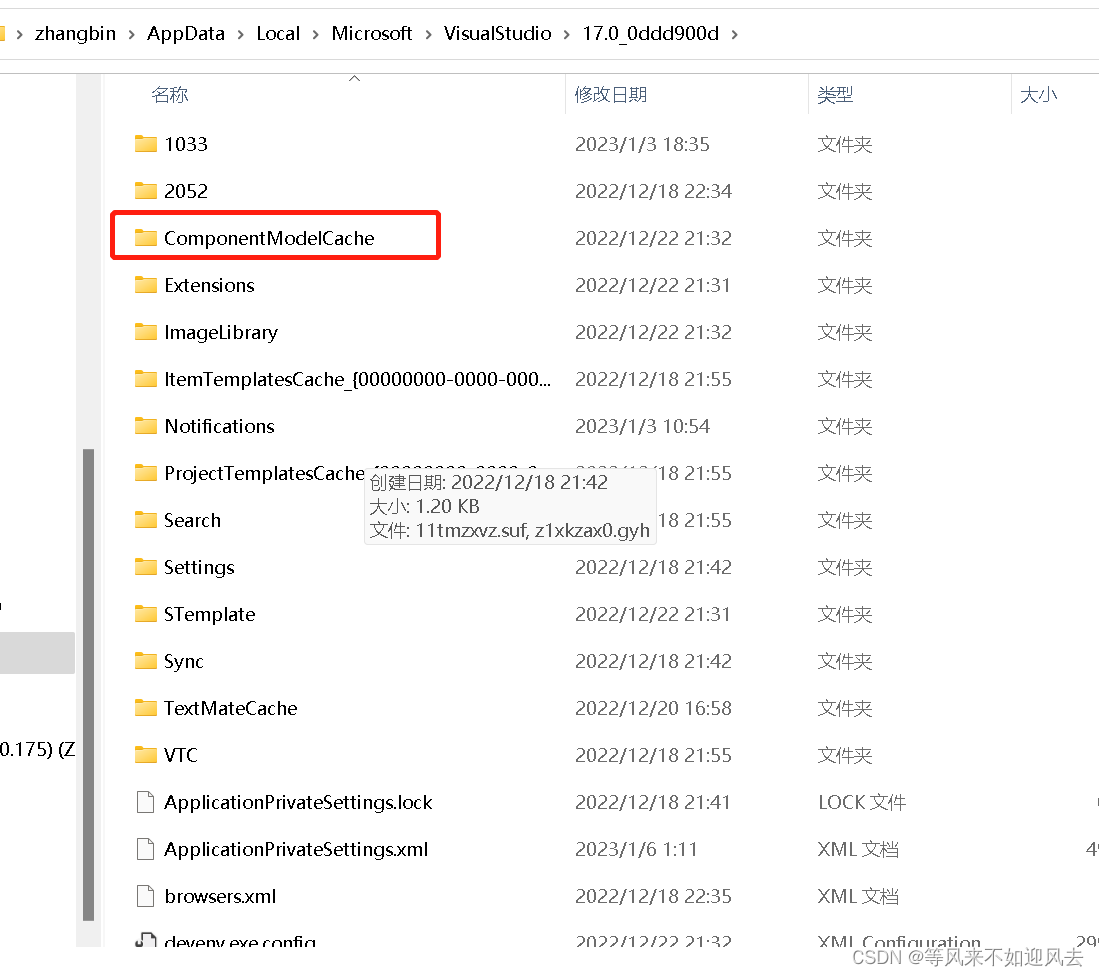The height and width of the screenshot is (977, 1099).
Task: Click the 2022/12/18 22:34 date of 2052
Action: coord(653,191)
